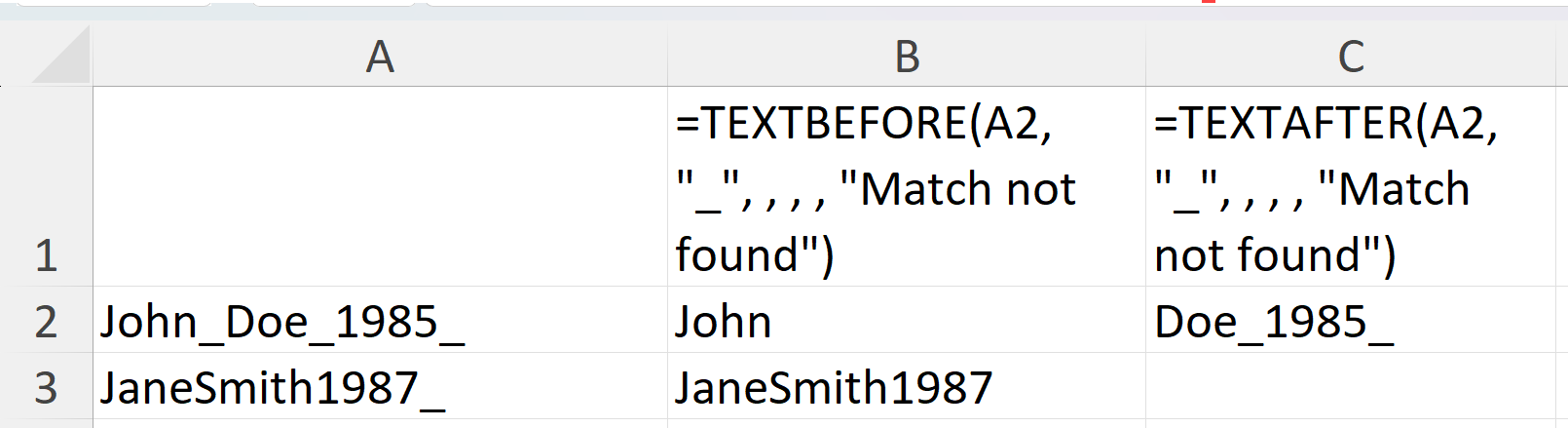Image resolution: width=1568 pixels, height=428 pixels.
Task: Click the divider between row headers 2 and 3
Action: click(x=46, y=353)
